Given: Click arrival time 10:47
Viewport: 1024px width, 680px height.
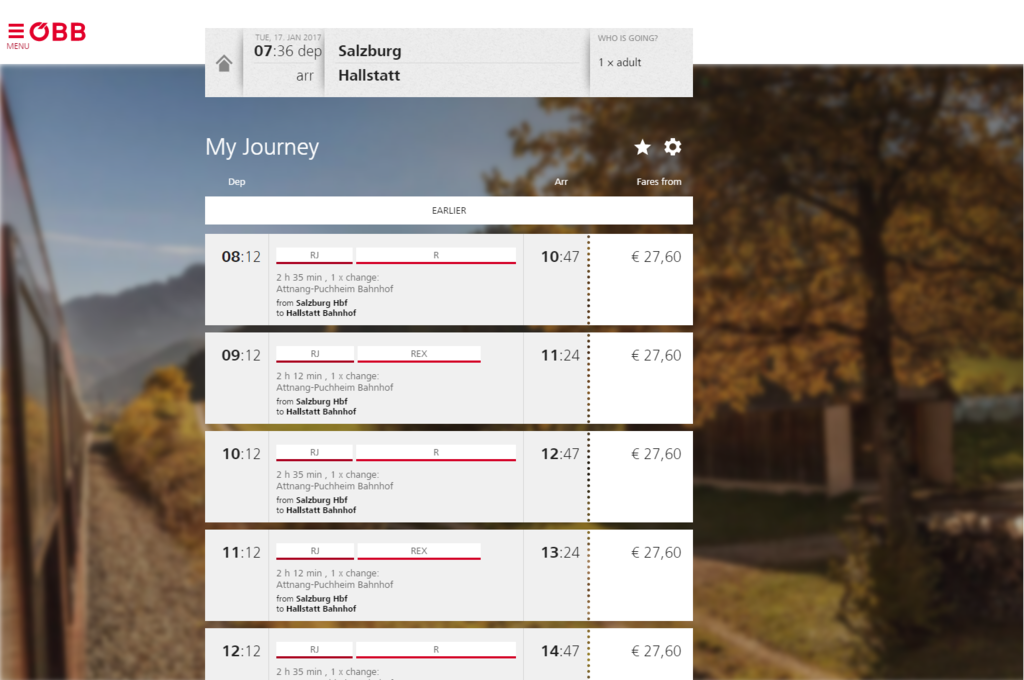Looking at the screenshot, I should click(560, 257).
